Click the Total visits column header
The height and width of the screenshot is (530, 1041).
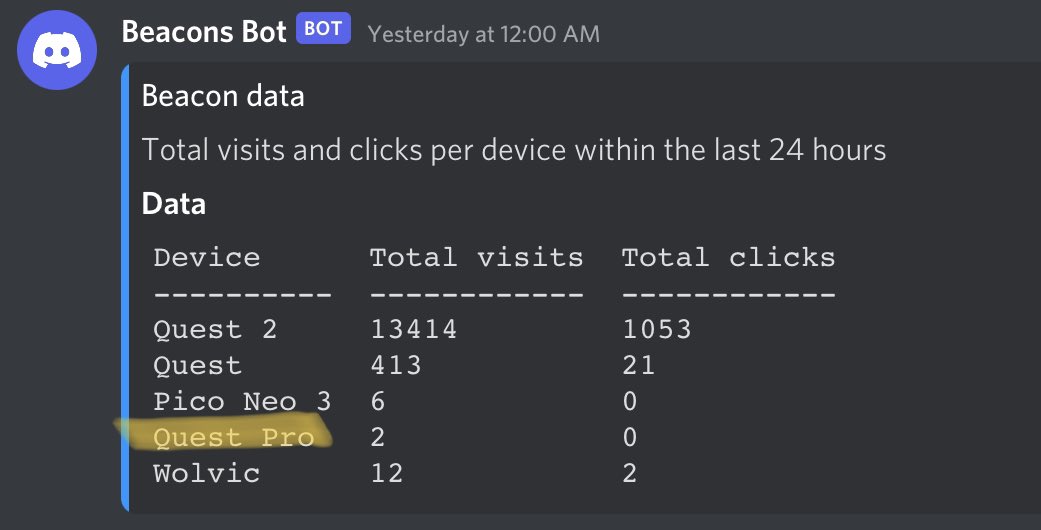tap(477, 258)
